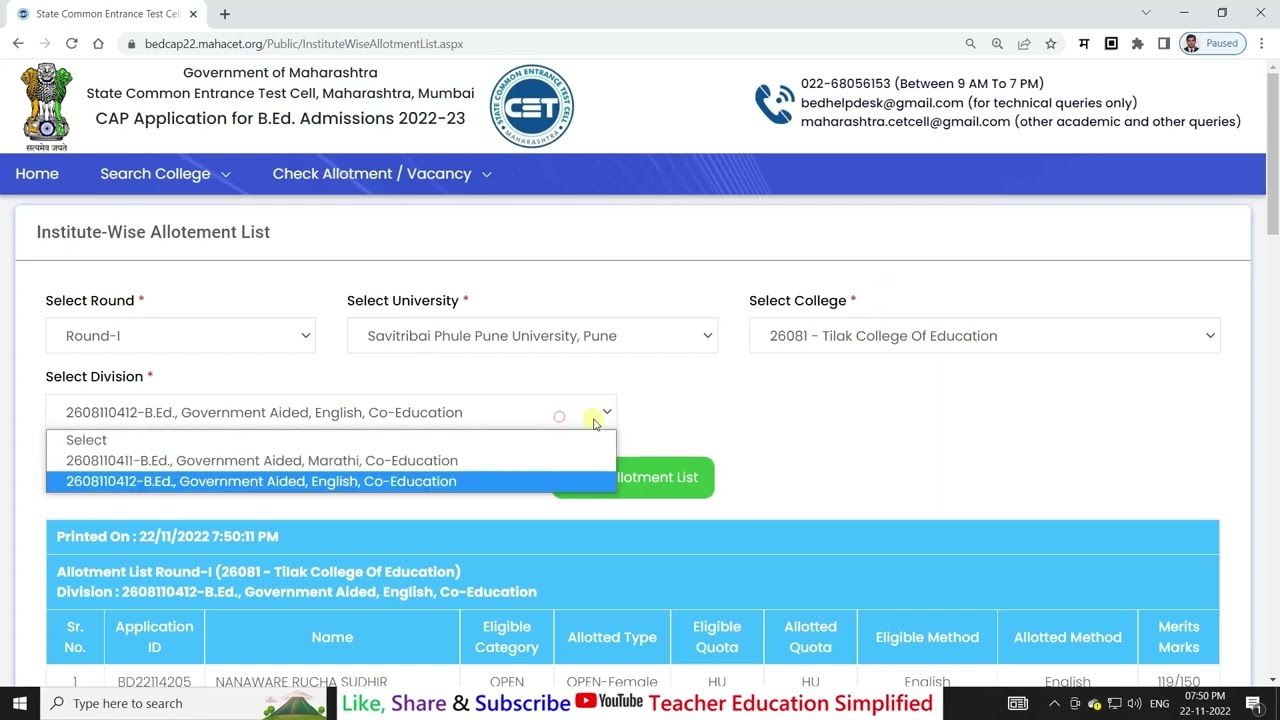Viewport: 1280px width, 720px height.
Task: Click the Application ID column header
Action: tap(154, 637)
